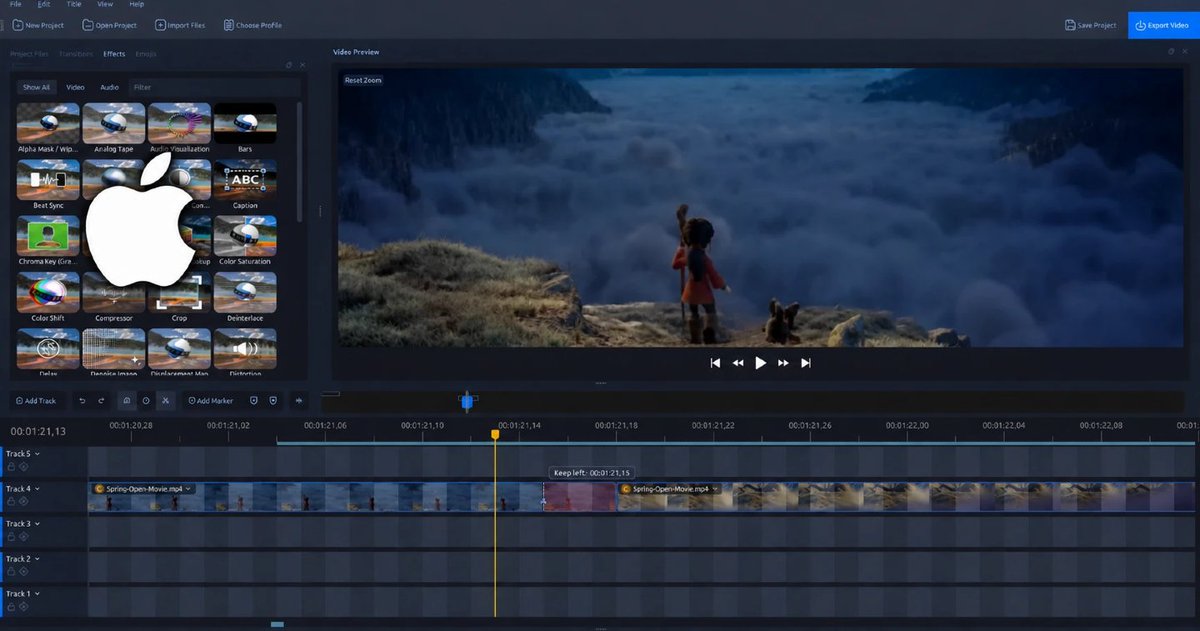1200x631 pixels.
Task: Choose the Beat Sync effect
Action: 48,184
